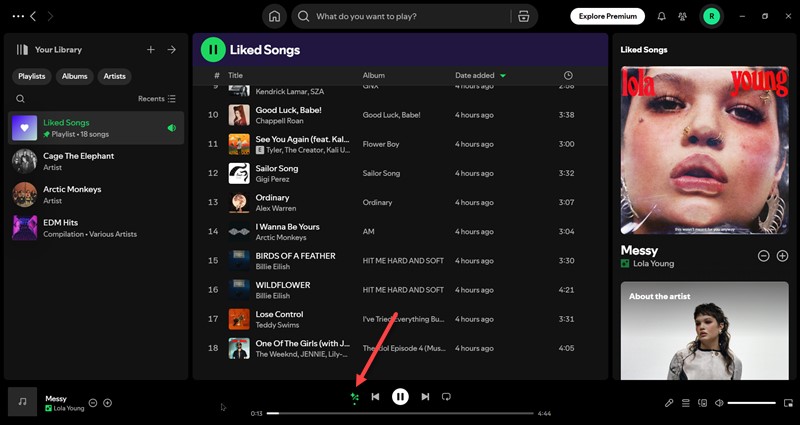Hide Messy using the side panel minus icon

[x=763, y=256]
